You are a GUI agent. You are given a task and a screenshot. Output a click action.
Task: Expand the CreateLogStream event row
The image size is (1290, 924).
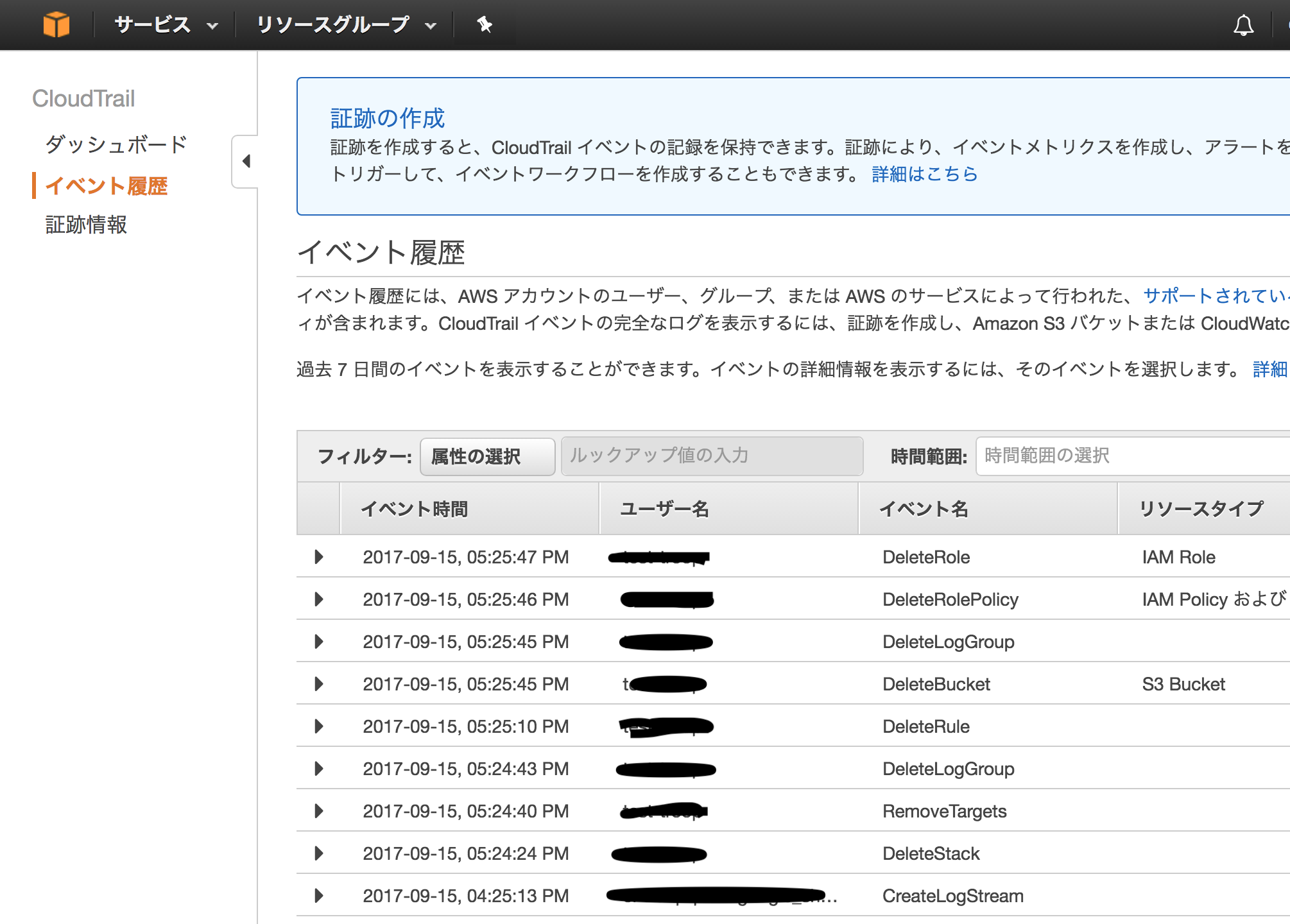tap(318, 896)
